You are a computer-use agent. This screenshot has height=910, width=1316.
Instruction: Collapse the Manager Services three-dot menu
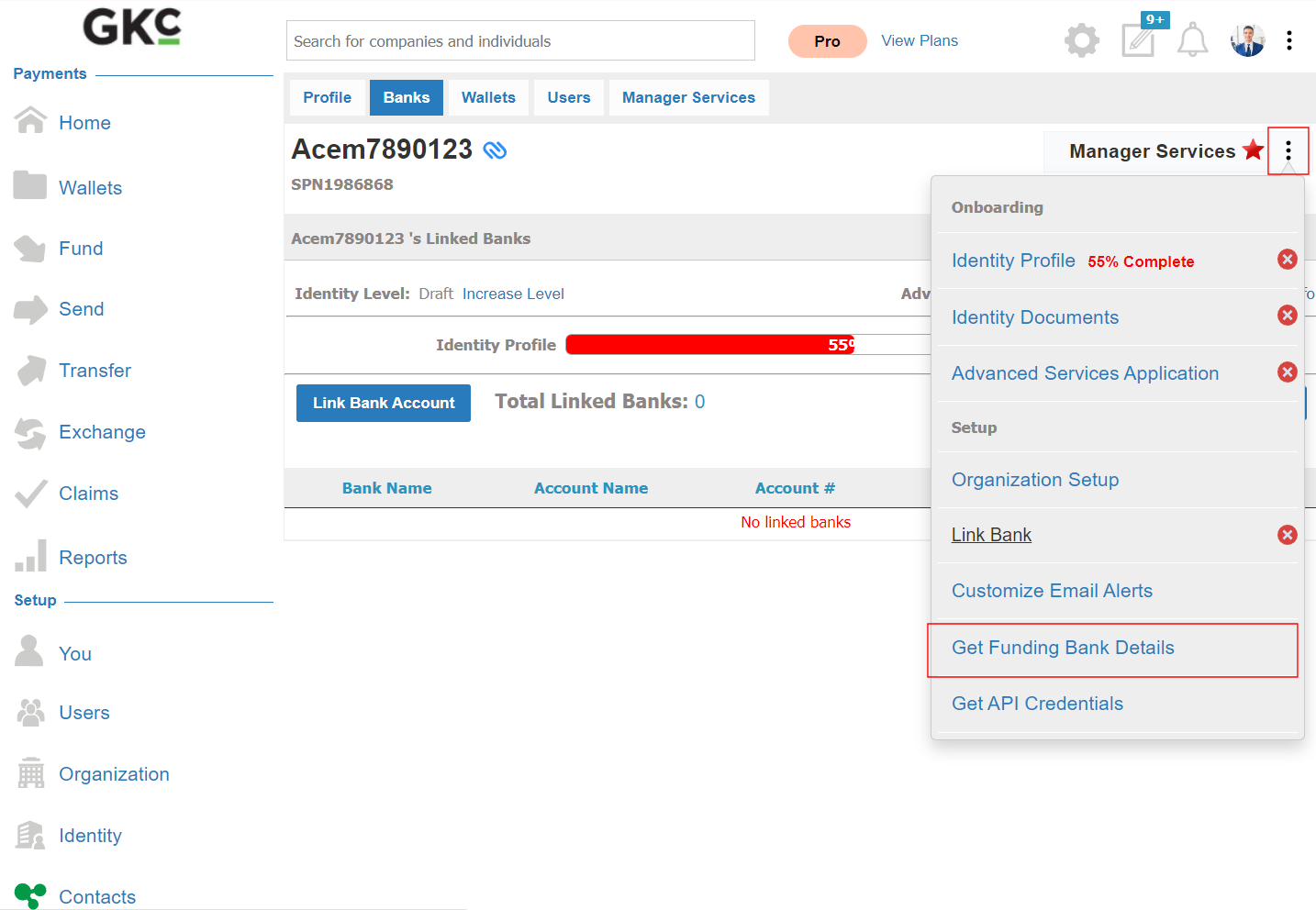pyautogui.click(x=1288, y=150)
